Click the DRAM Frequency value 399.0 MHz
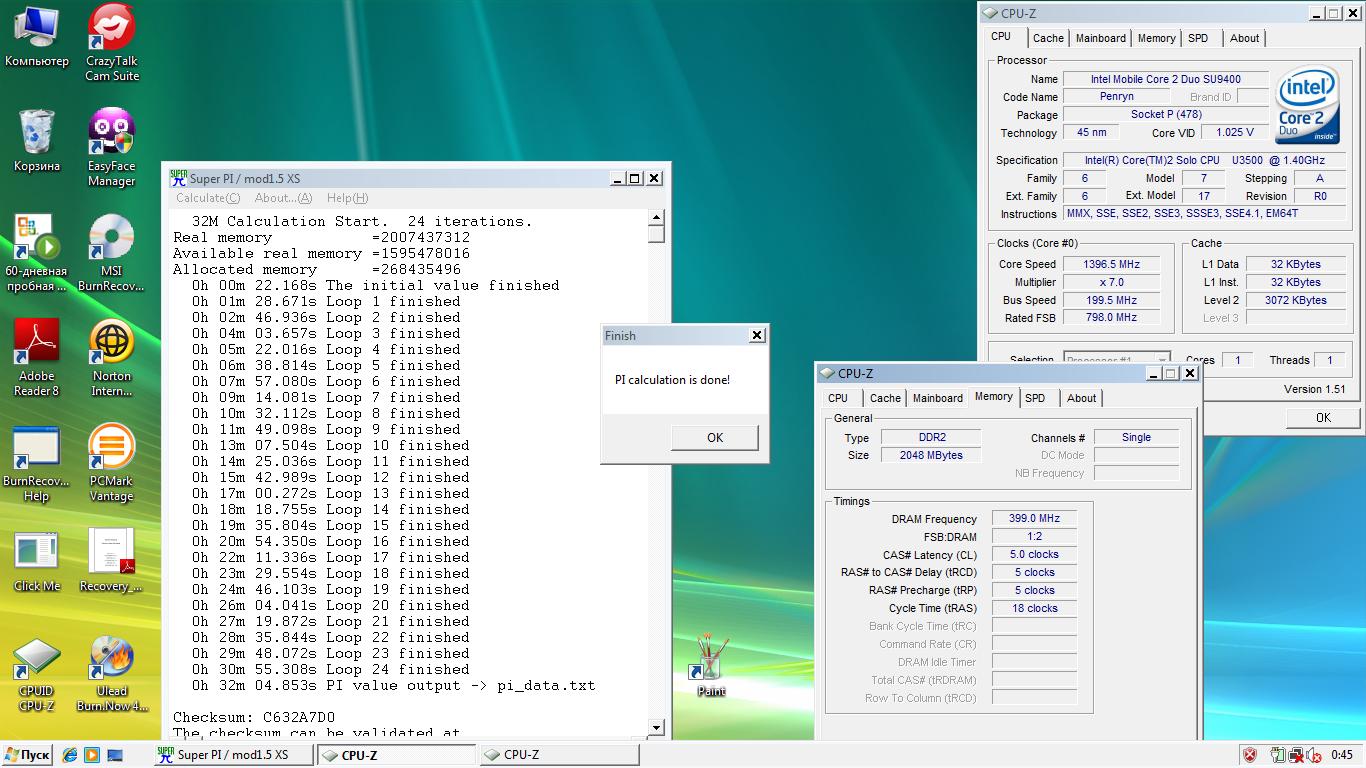The image size is (1366, 768). 1035,519
